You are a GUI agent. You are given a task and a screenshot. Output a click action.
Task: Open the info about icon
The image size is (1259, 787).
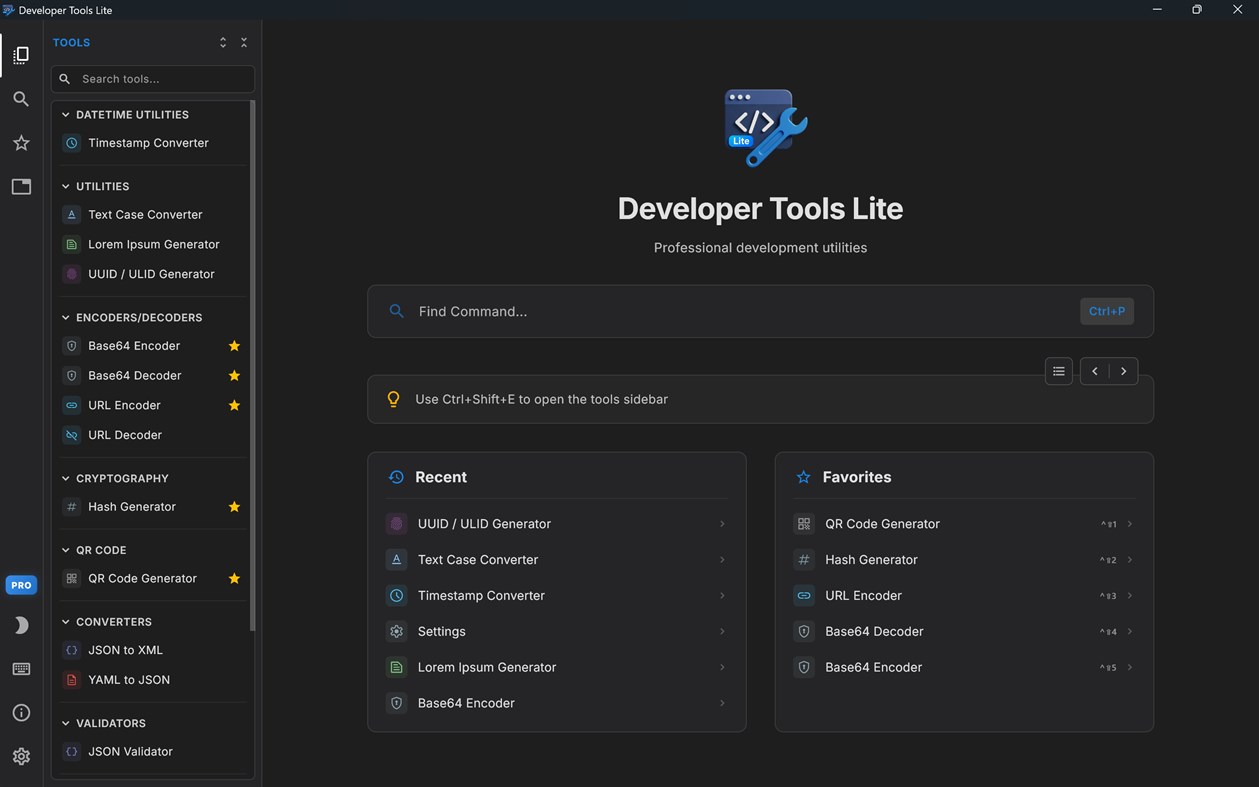tap(21, 713)
